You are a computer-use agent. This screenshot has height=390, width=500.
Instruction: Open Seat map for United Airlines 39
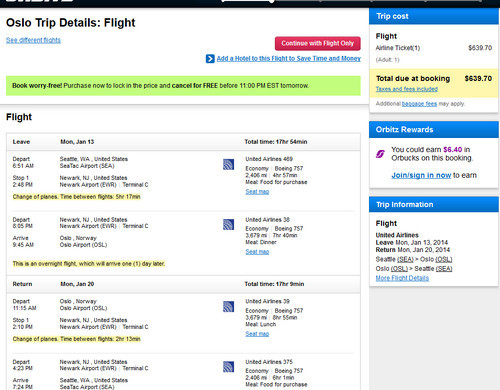257,334
